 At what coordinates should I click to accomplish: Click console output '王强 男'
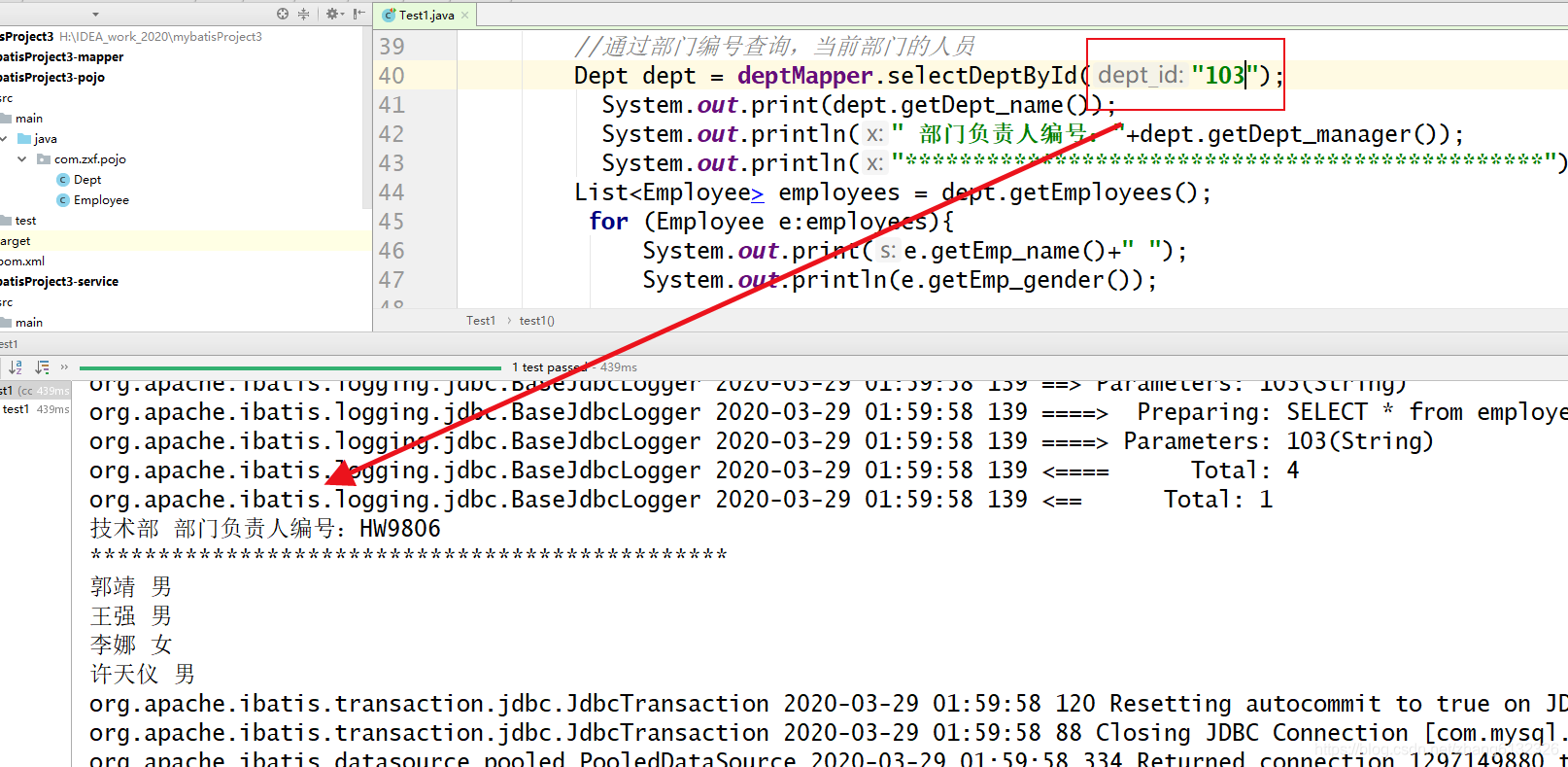point(131,616)
